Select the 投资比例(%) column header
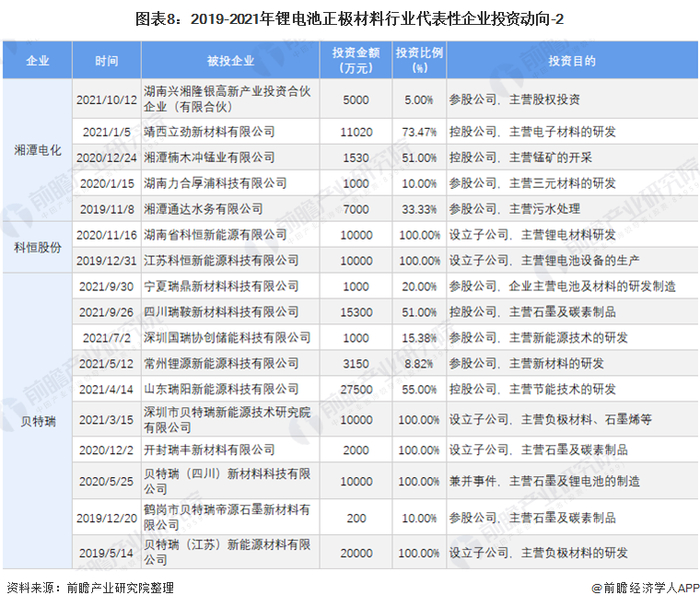700x607 pixels. (x=419, y=60)
